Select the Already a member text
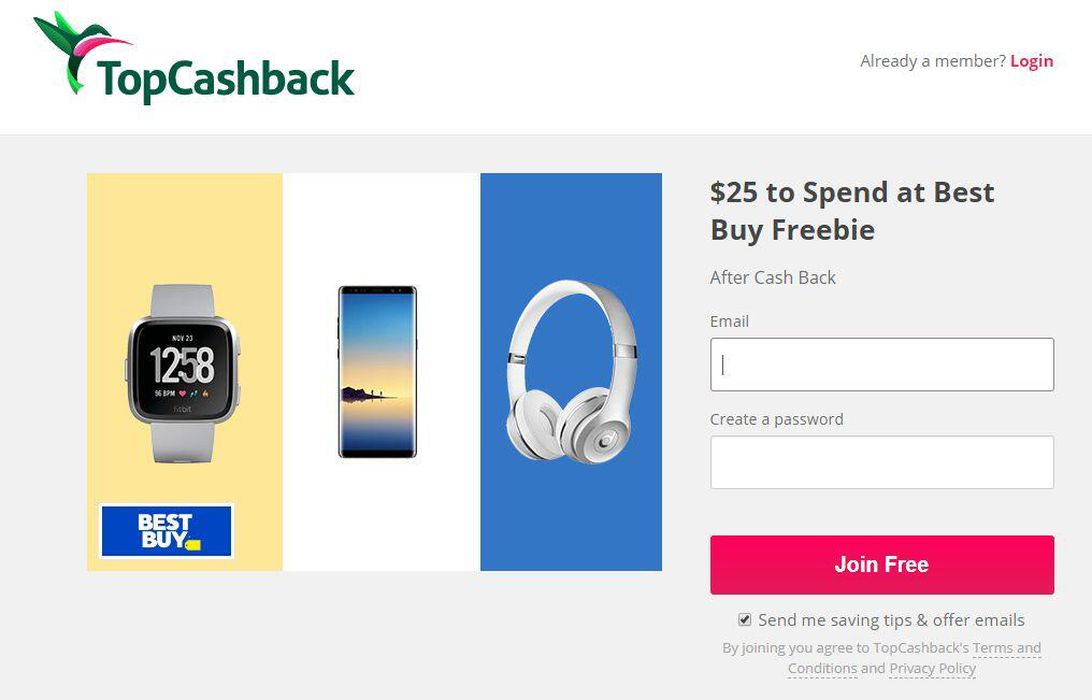Screen dimensions: 1092x700 (x=930, y=60)
